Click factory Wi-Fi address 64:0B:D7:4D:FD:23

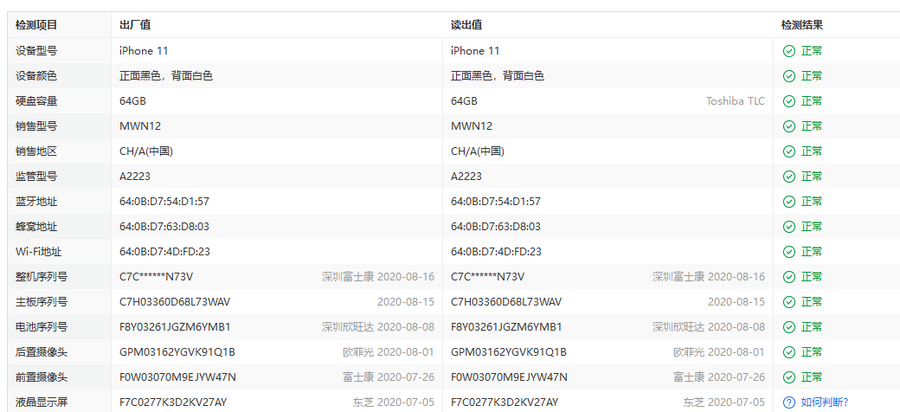165,251
